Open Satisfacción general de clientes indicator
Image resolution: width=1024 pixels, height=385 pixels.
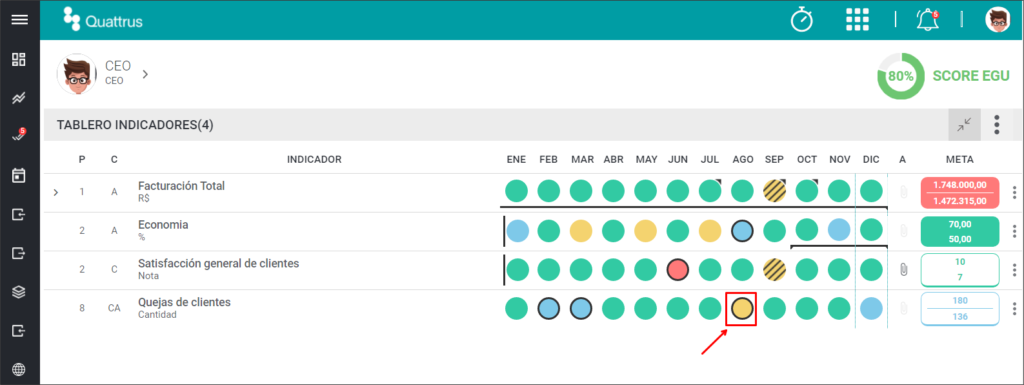[x=218, y=264]
